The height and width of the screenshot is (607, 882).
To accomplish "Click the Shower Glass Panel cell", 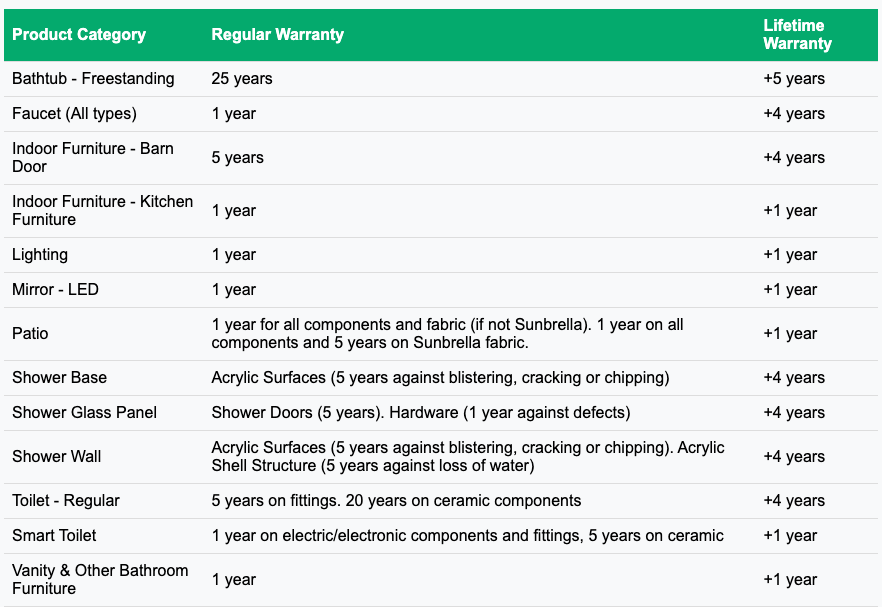I will point(84,413).
